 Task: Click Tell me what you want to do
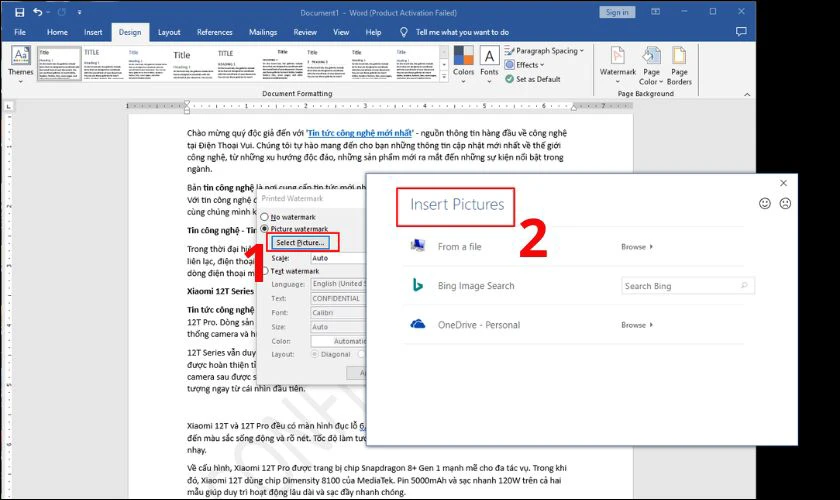coord(462,32)
